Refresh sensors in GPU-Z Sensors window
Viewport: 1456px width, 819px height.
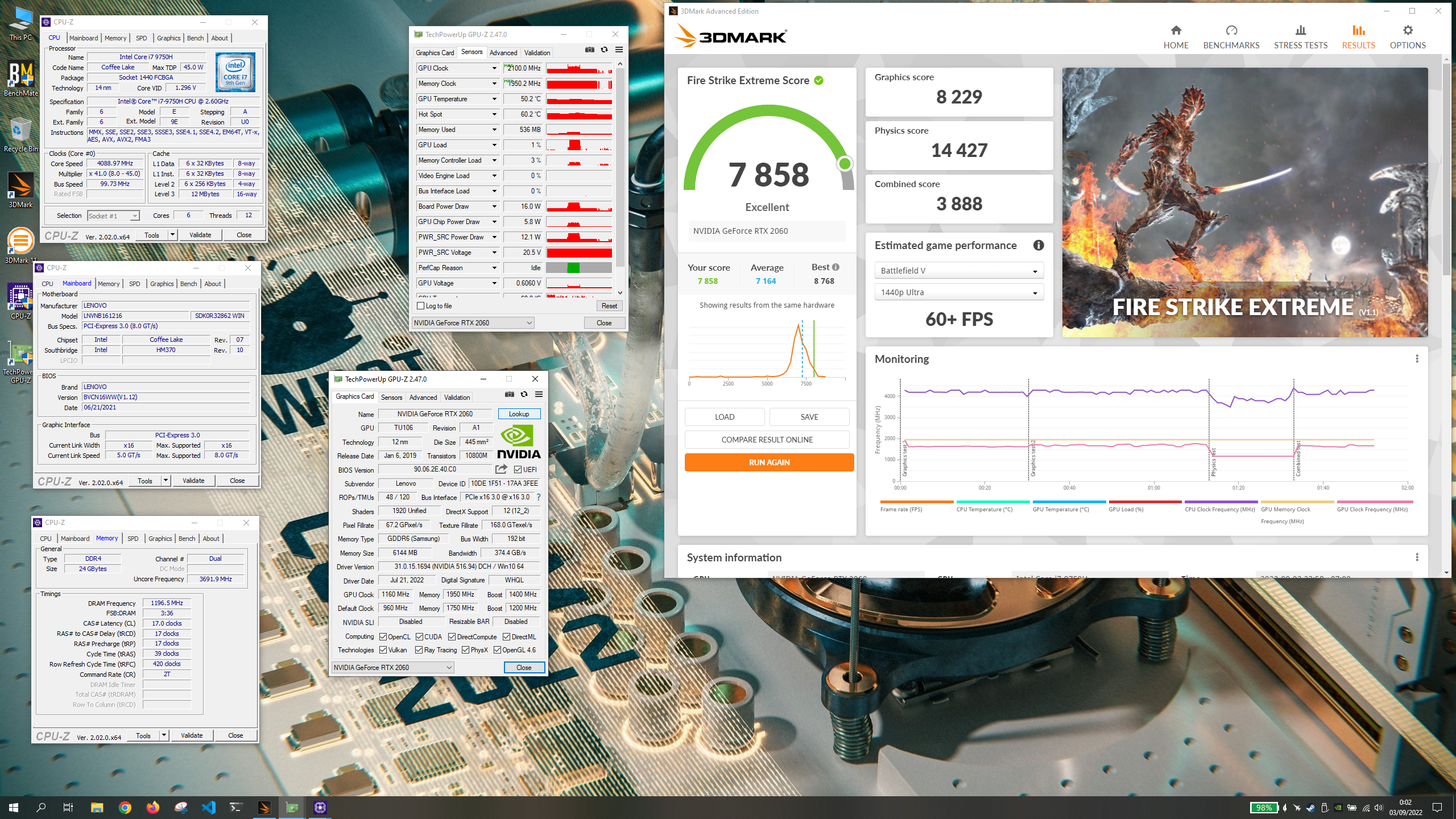pos(604,50)
